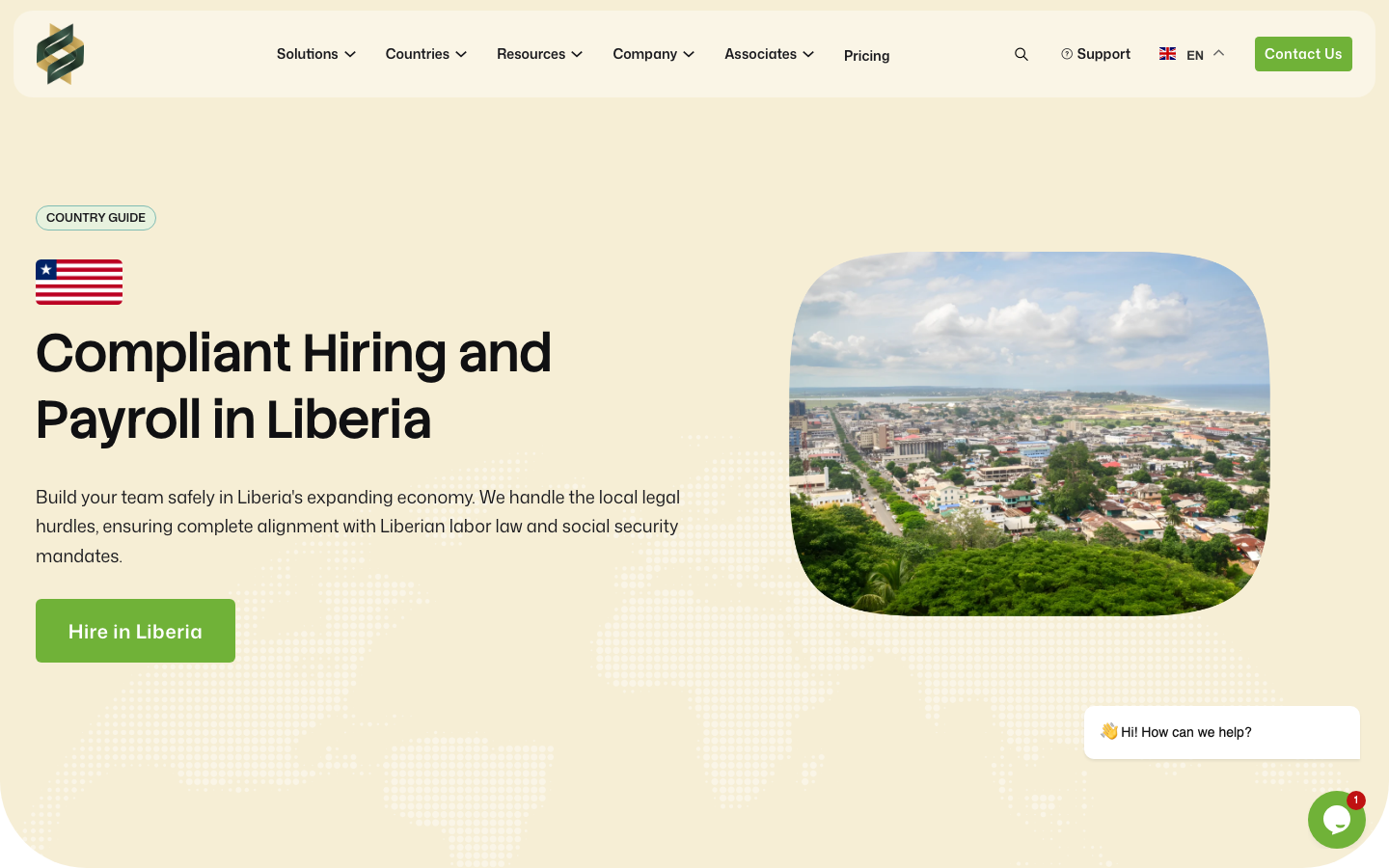Click the COUNTRY GUIDE badge
1389x868 pixels.
[95, 218]
